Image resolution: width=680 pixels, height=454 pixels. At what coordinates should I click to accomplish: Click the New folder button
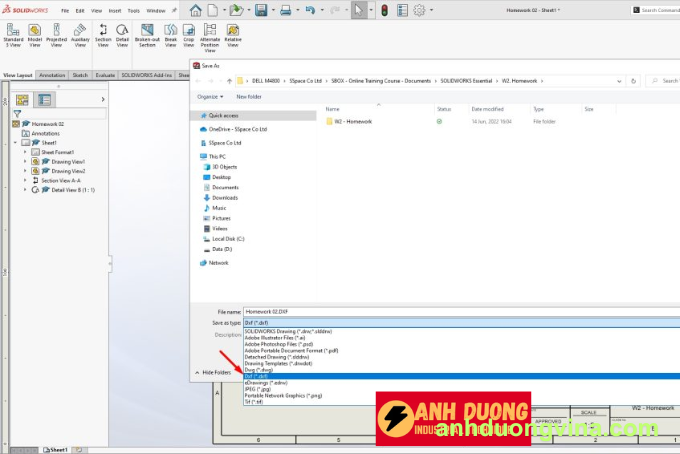tap(248, 97)
